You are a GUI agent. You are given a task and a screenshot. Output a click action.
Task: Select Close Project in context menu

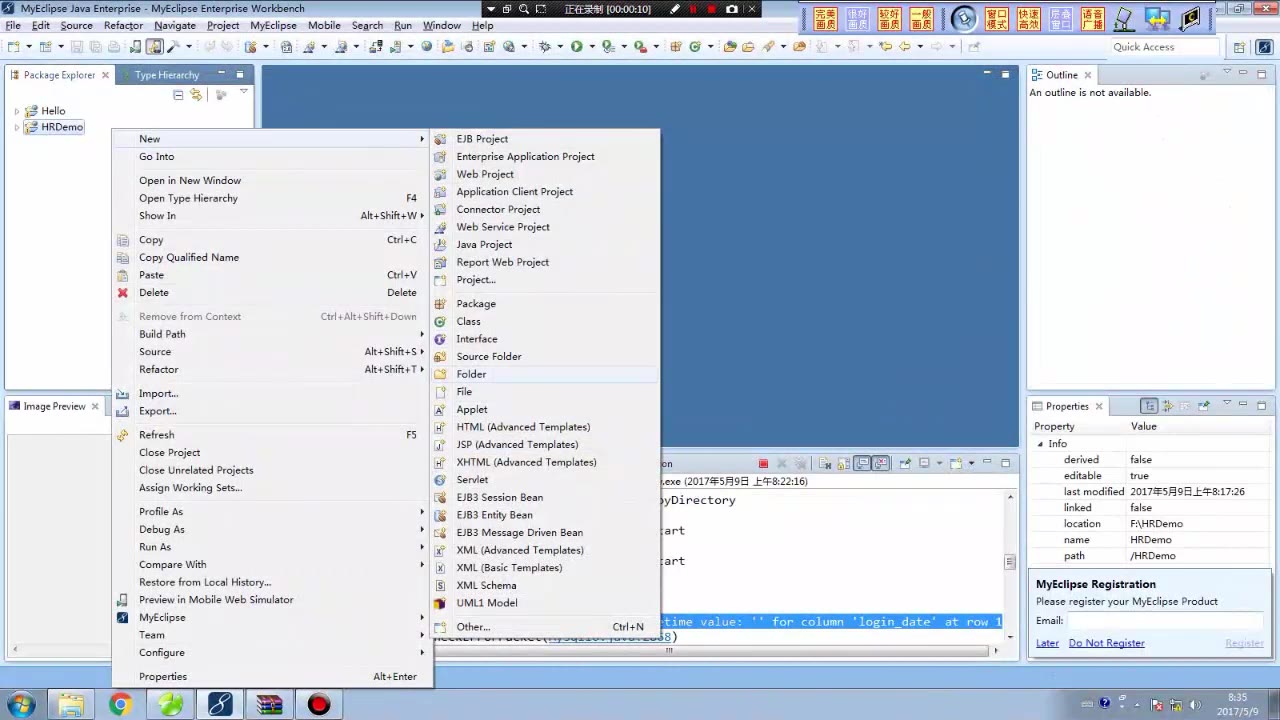(272, 453)
